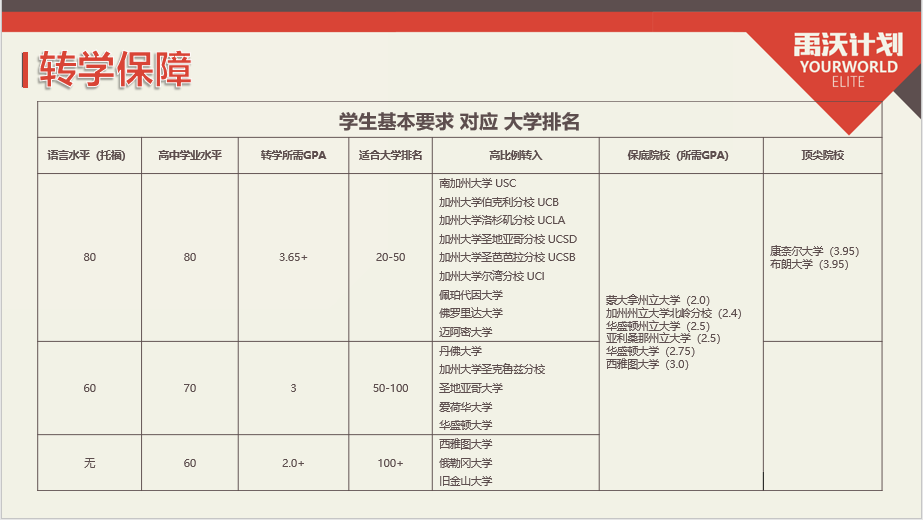Select the 转学保障 slide title
The image size is (923, 520).
(114, 70)
